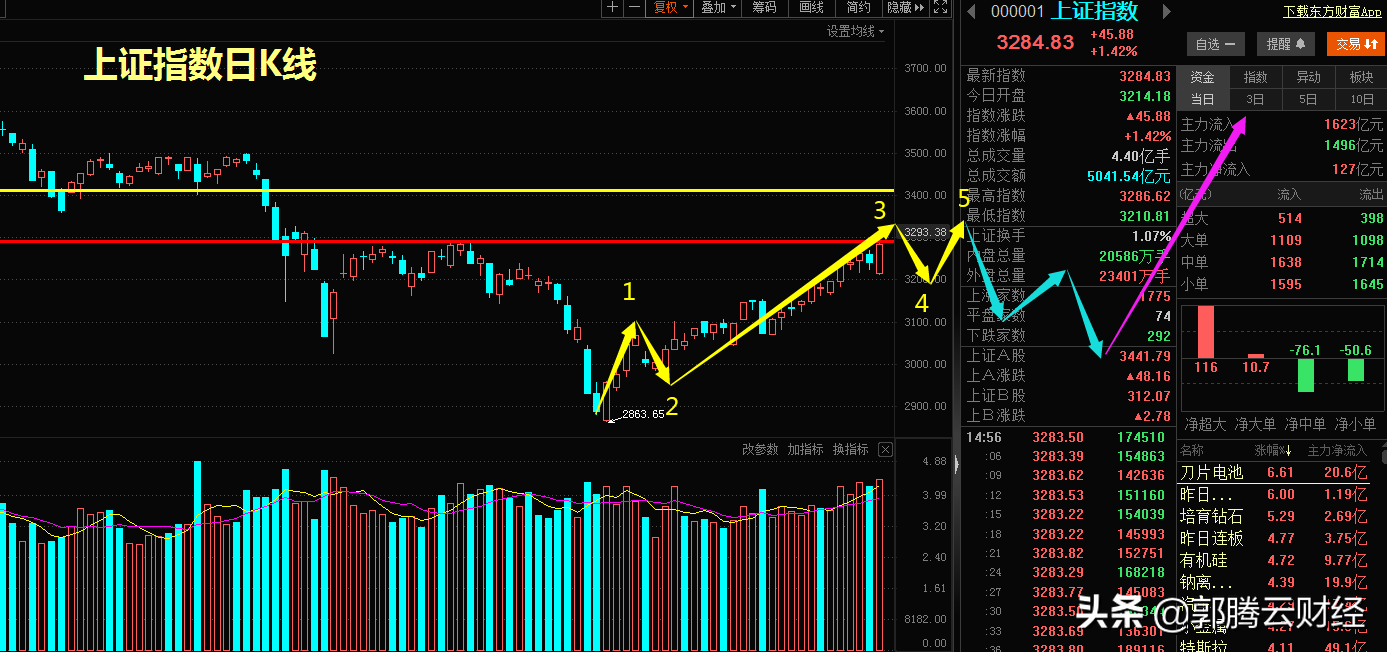Click 换指标 to change the indicator
Image resolution: width=1387 pixels, height=652 pixels.
[851, 449]
